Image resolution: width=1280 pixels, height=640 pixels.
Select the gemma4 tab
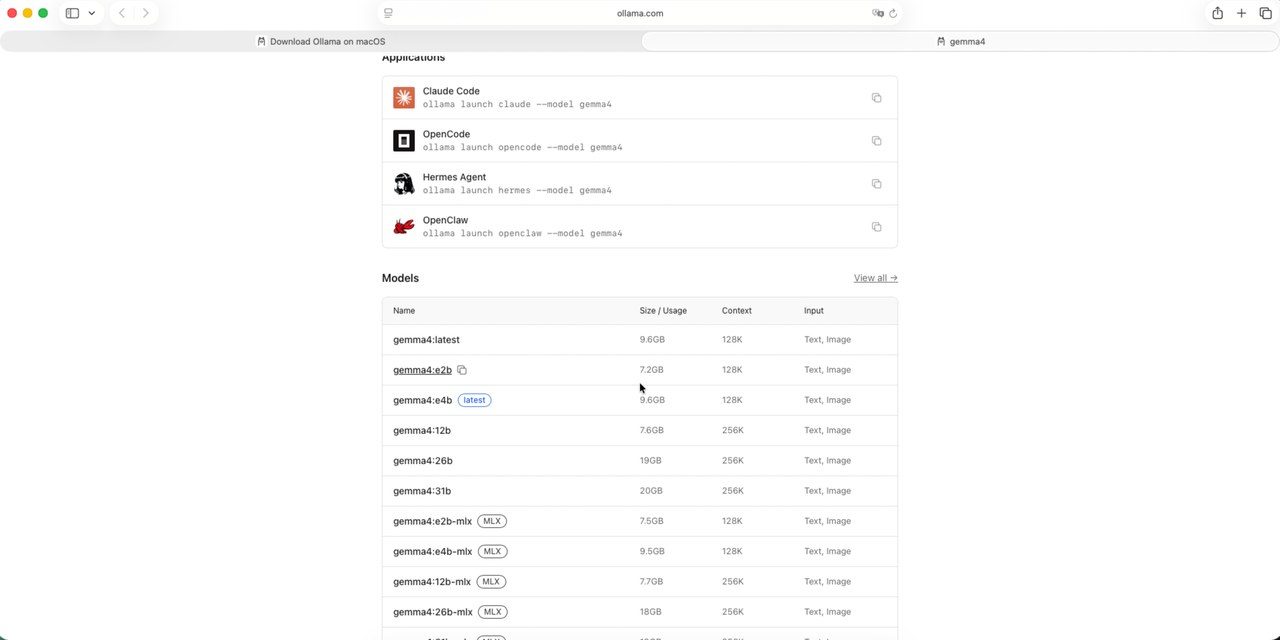[x=960, y=41]
